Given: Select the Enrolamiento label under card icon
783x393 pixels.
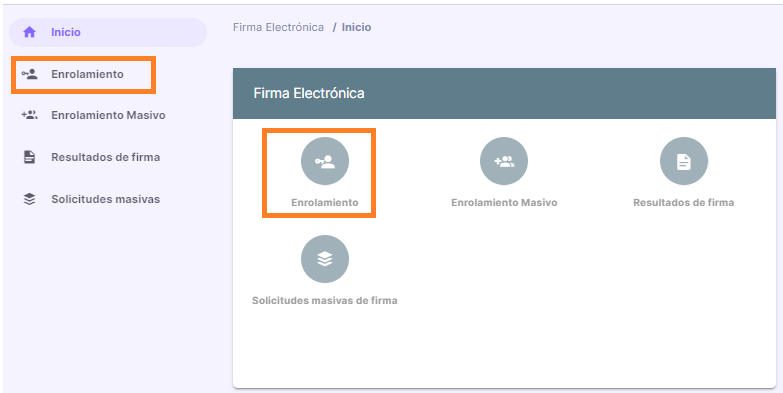Looking at the screenshot, I should [x=325, y=203].
